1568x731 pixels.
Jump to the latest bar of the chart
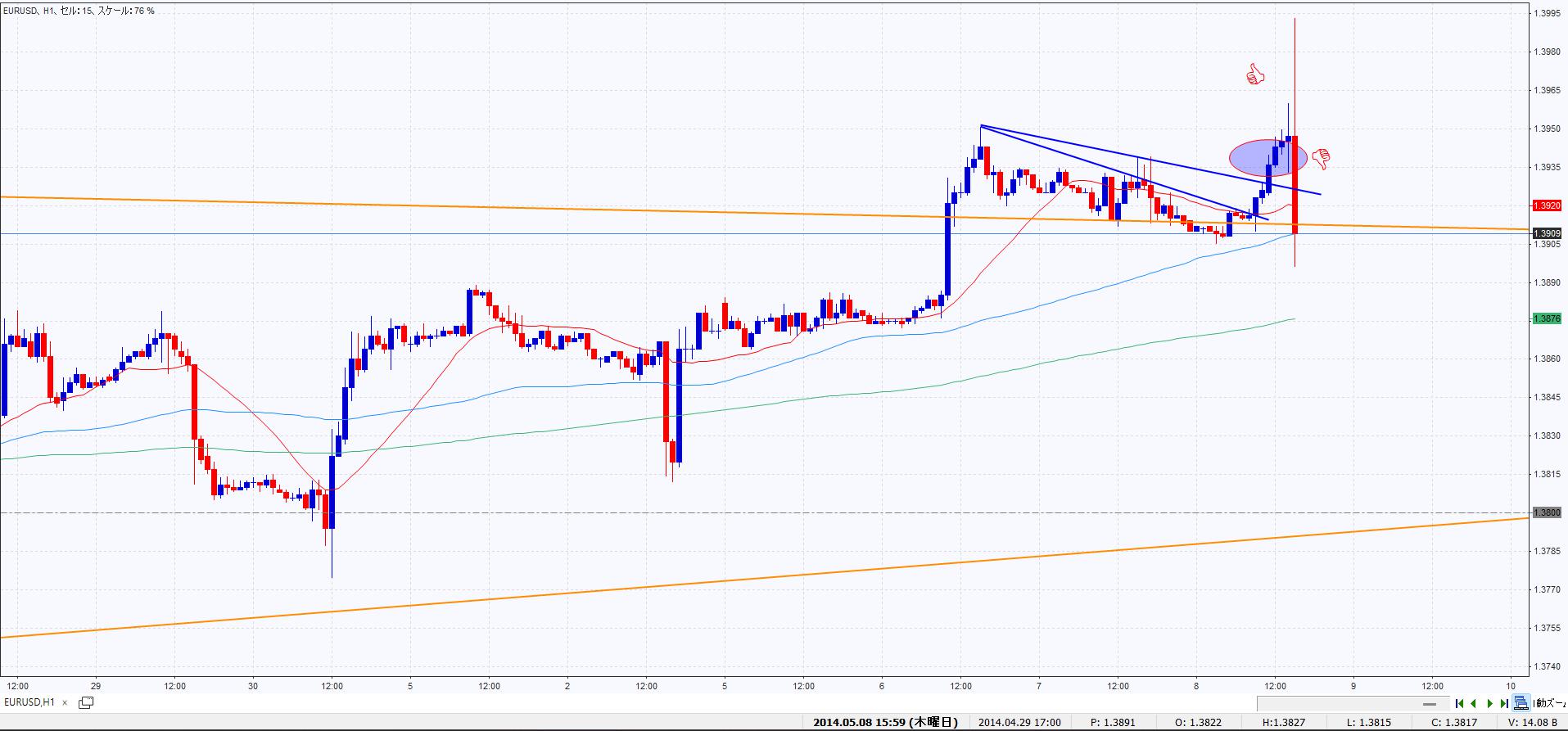[x=1504, y=703]
